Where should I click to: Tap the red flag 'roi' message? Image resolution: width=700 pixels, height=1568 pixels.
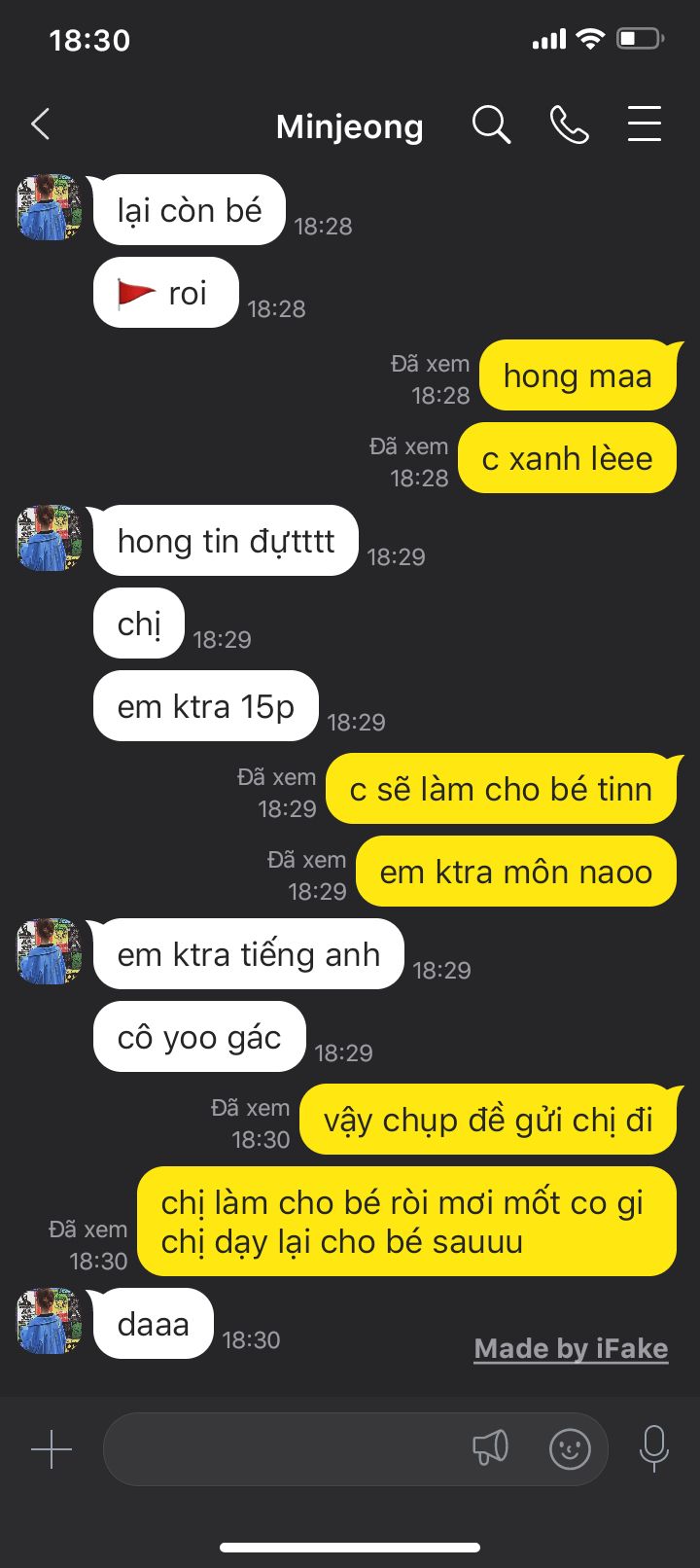(x=165, y=293)
